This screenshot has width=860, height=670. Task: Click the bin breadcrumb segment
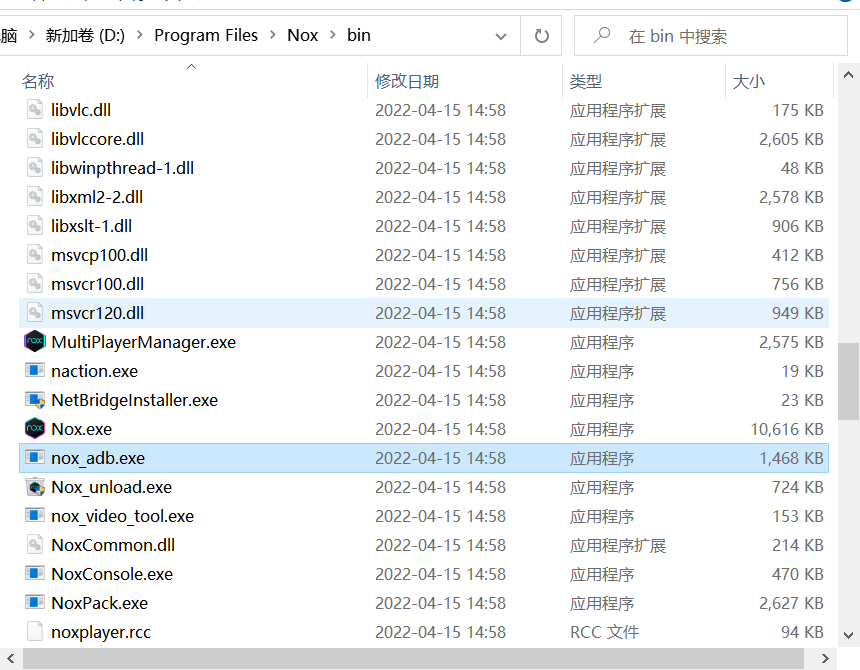coord(359,36)
